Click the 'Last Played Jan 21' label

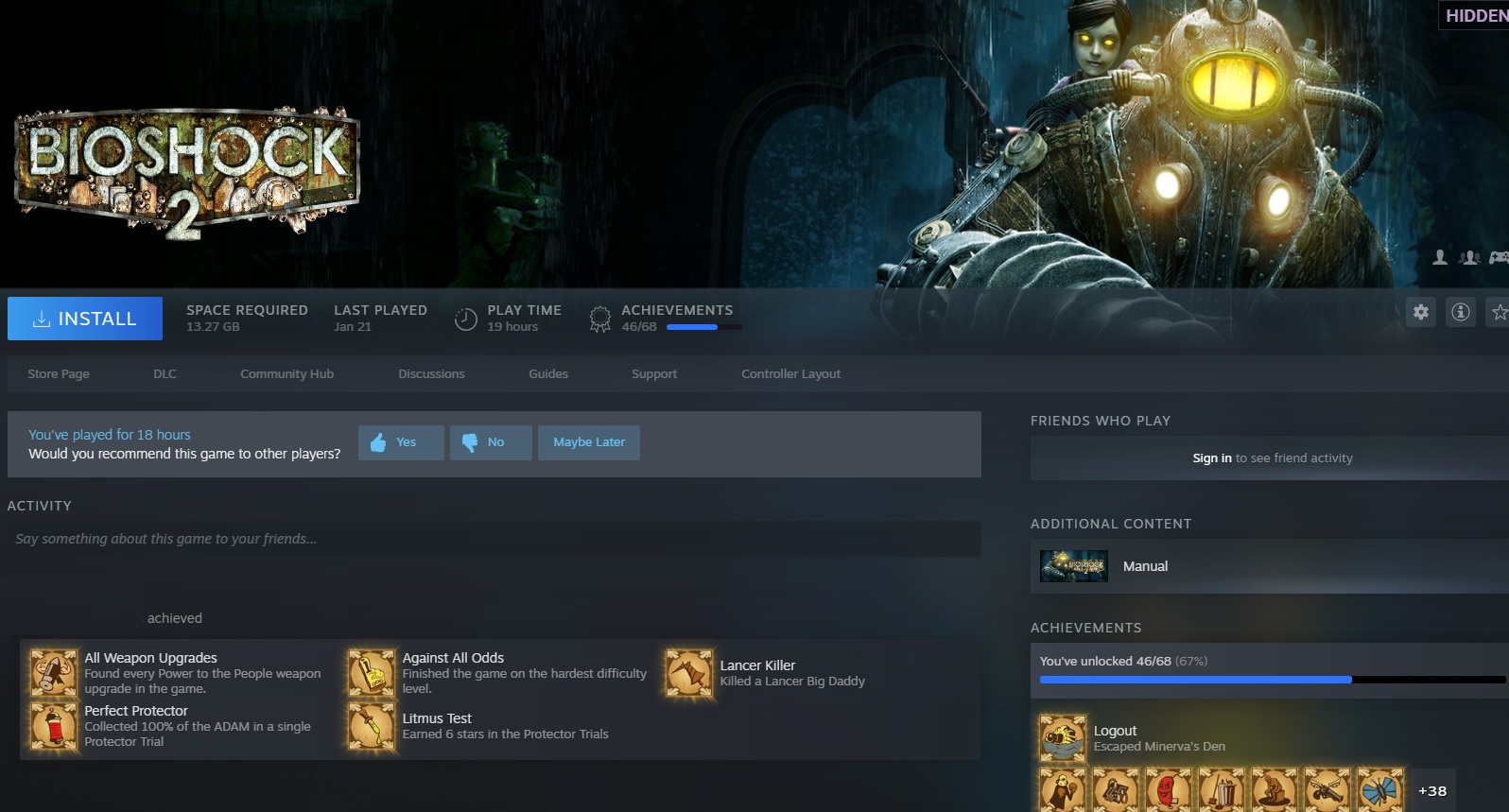[380, 318]
